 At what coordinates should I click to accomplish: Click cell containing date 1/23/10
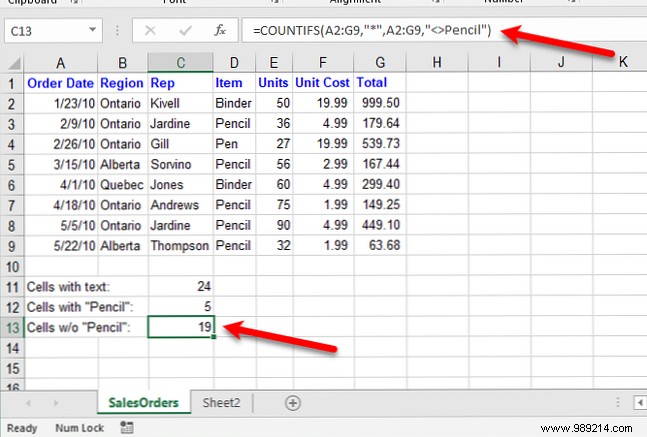click(61, 103)
